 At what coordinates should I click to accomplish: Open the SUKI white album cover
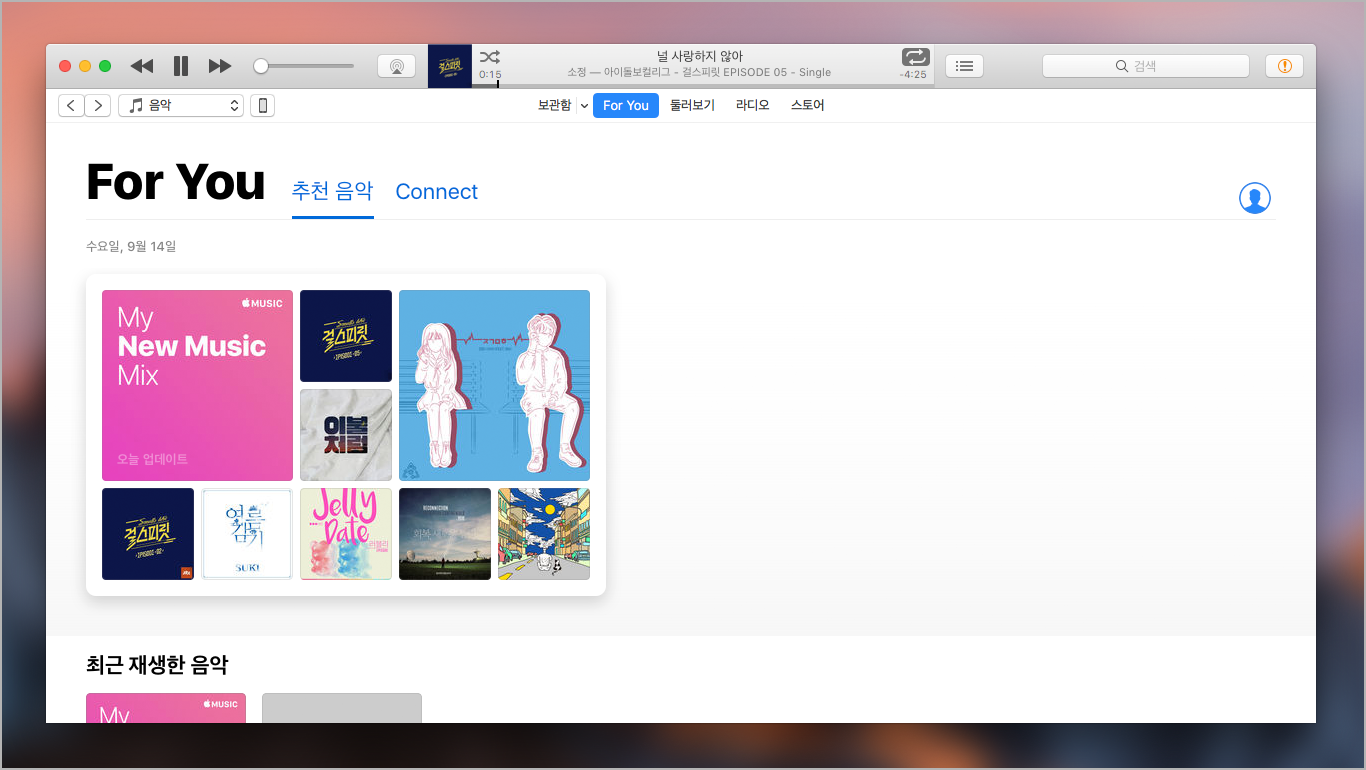coord(247,534)
